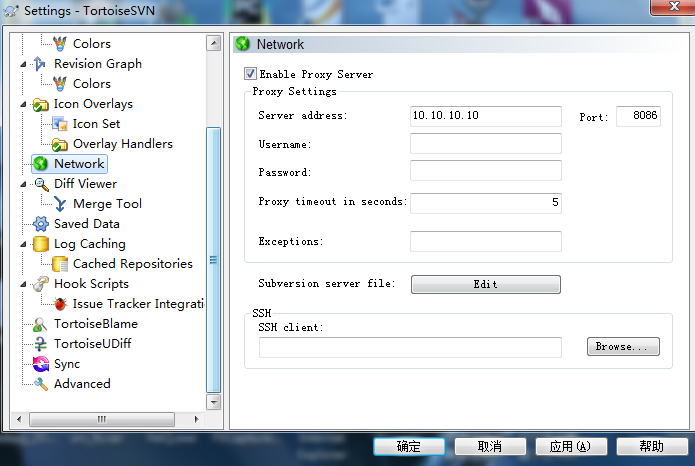Viewport: 695px width, 466px height.
Task: Click the Merge Tool icon
Action: (x=60, y=204)
